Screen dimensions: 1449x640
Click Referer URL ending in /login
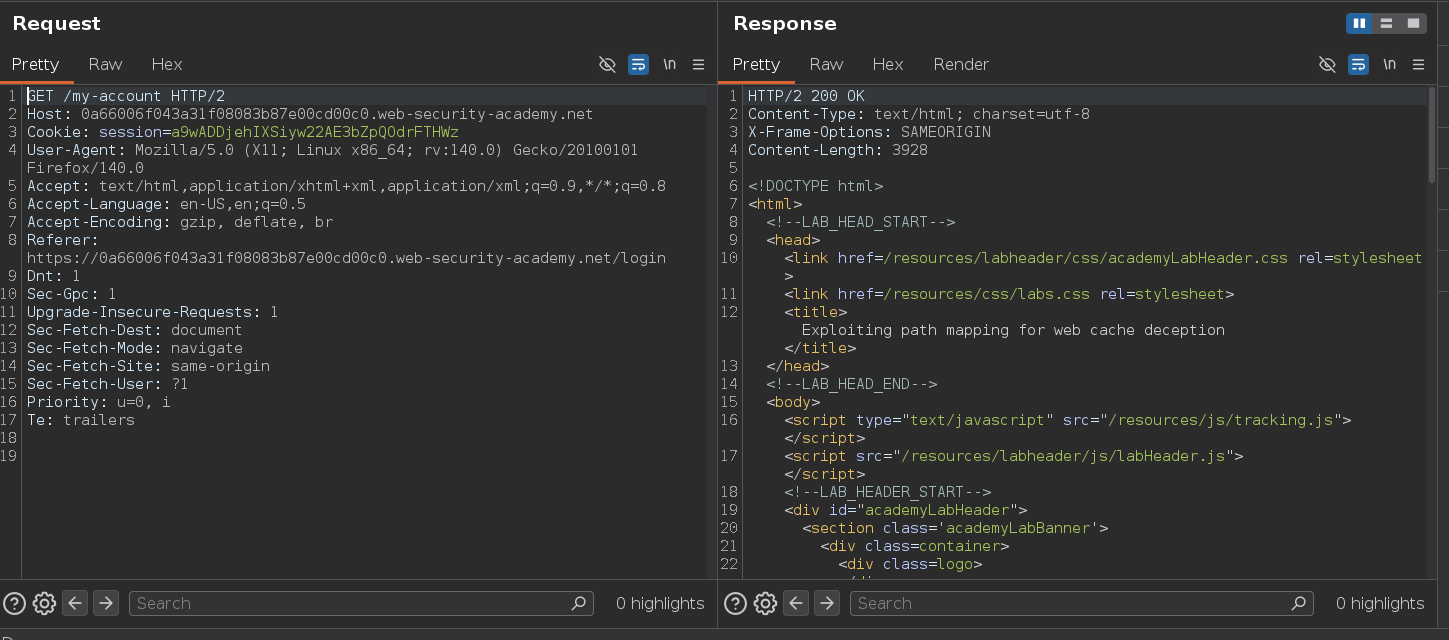point(346,258)
